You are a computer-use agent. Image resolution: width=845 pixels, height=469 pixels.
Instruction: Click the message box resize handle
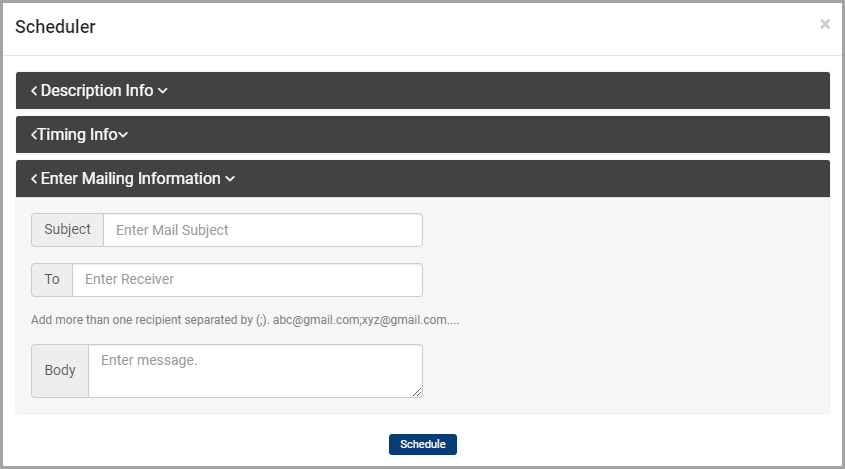[x=417, y=392]
